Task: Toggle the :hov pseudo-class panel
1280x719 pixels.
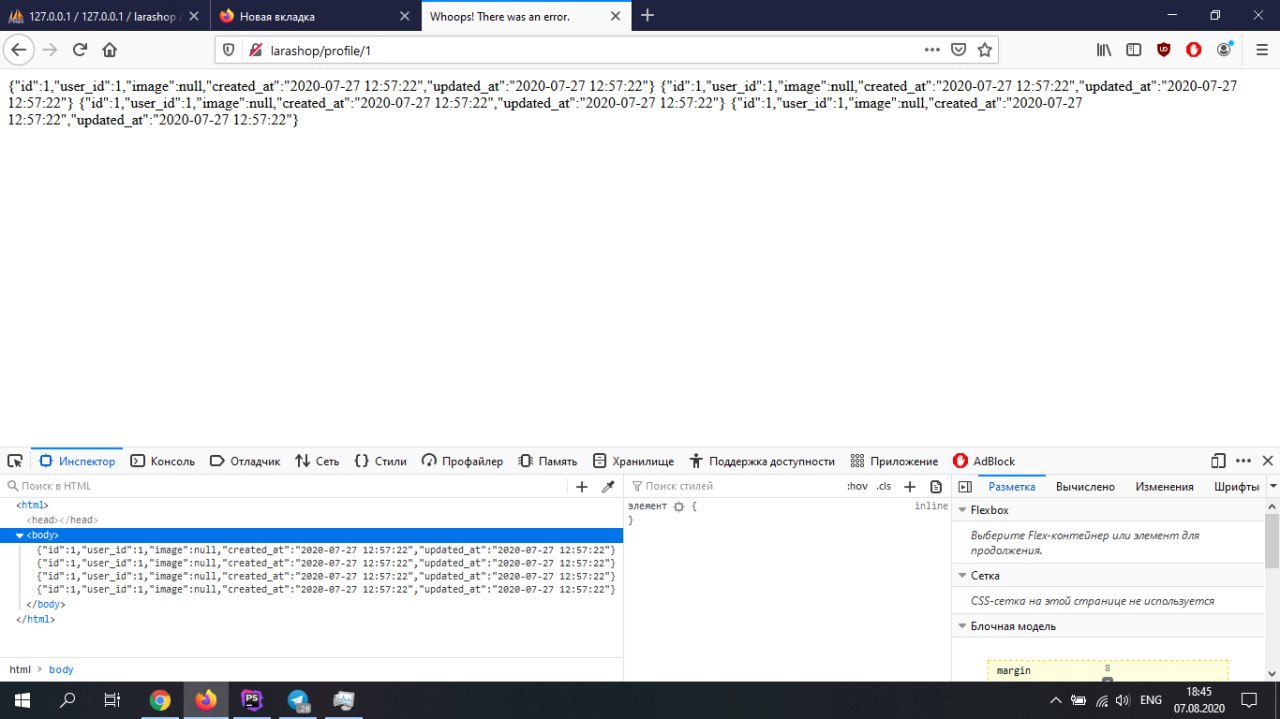Action: point(857,486)
